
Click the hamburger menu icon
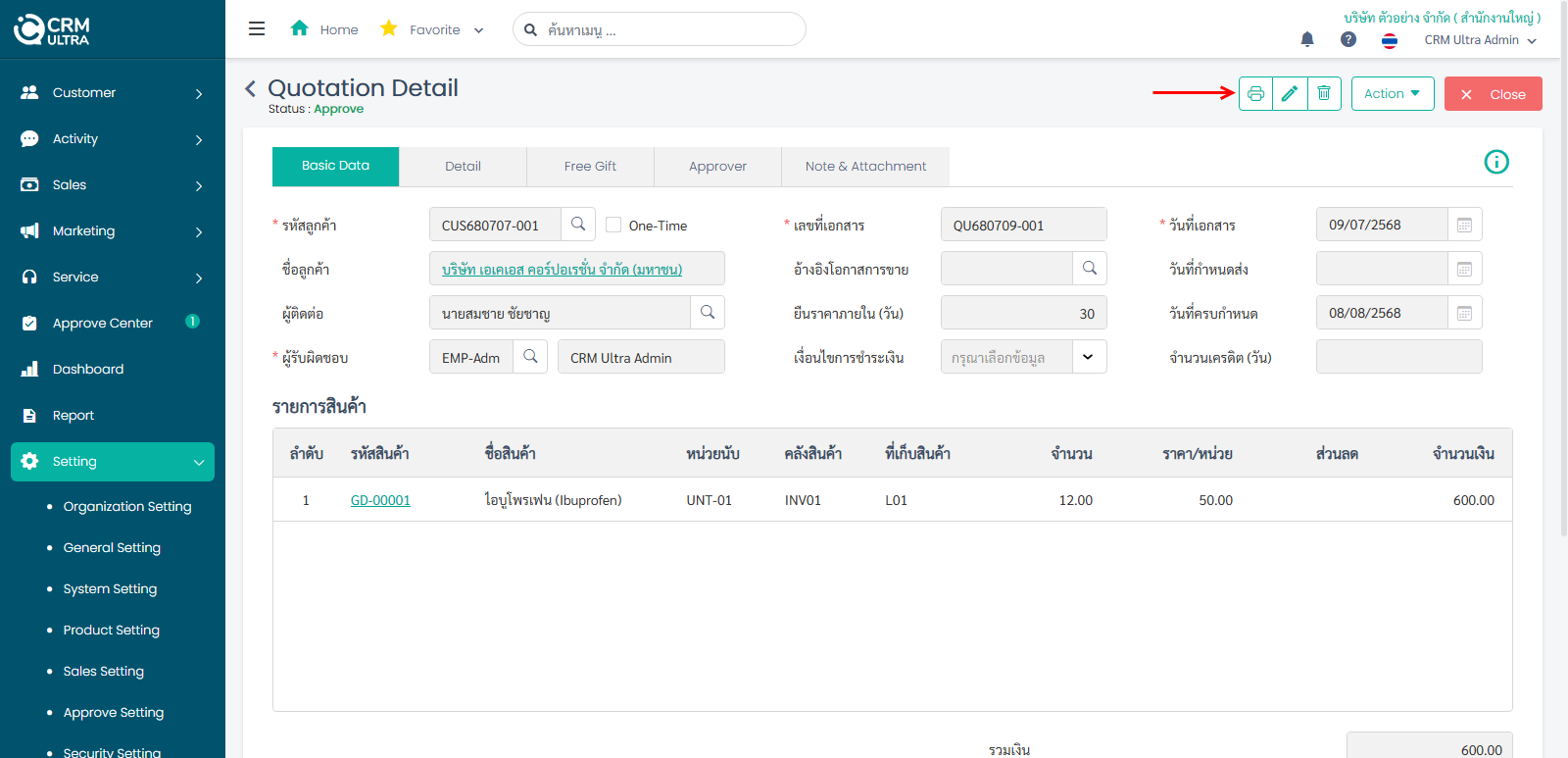point(257,29)
